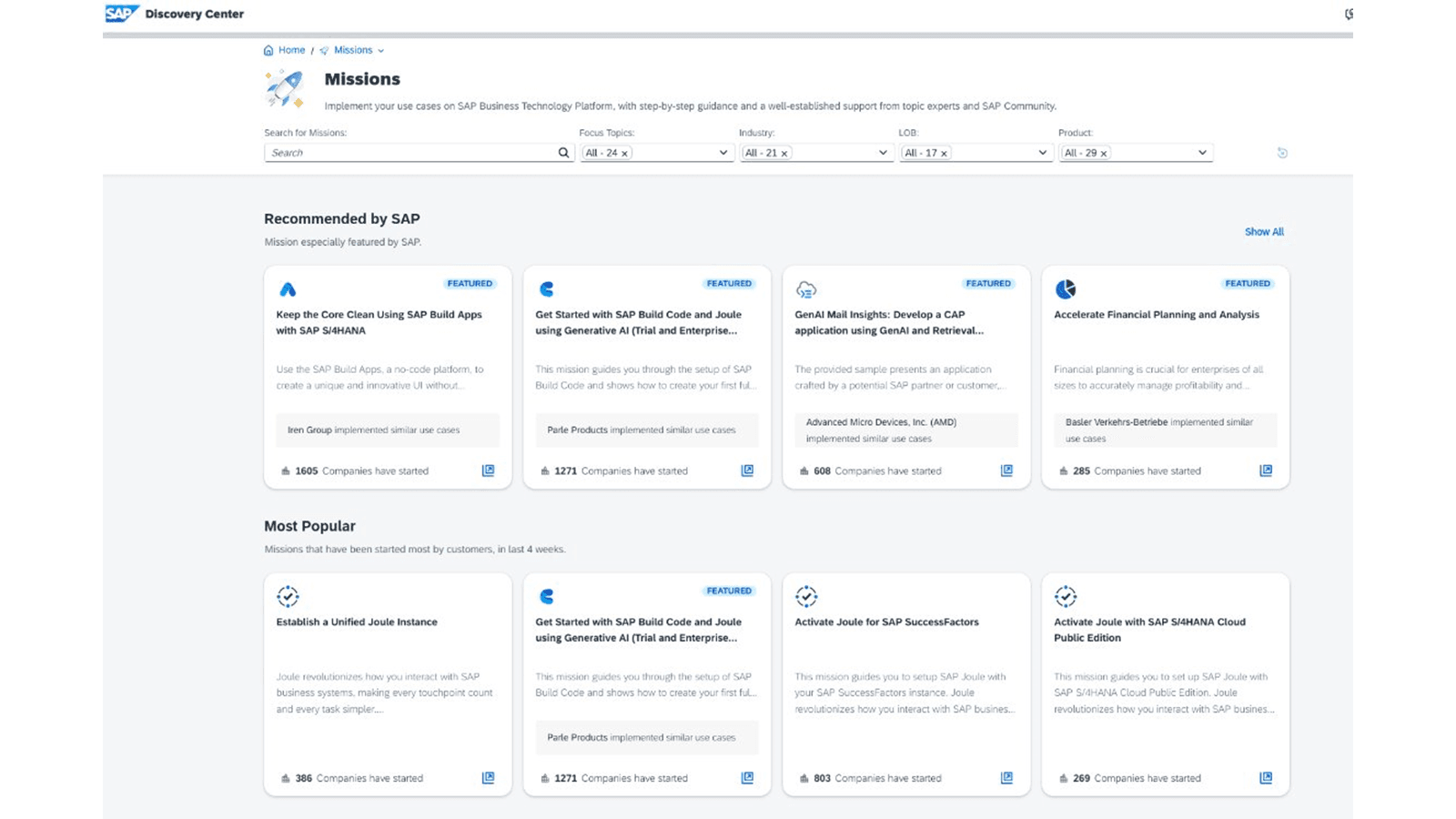This screenshot has height=819, width=1456.
Task: Click the Build Code logo on the Recommended card
Action: (x=546, y=289)
